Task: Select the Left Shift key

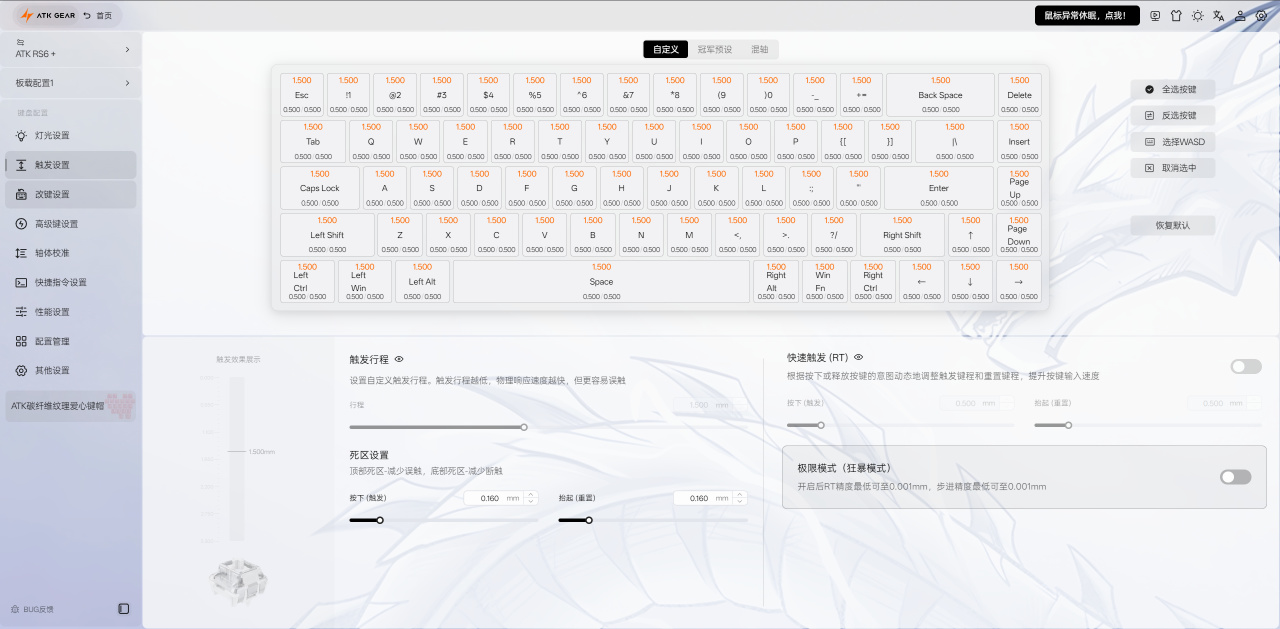Action: [x=327, y=235]
